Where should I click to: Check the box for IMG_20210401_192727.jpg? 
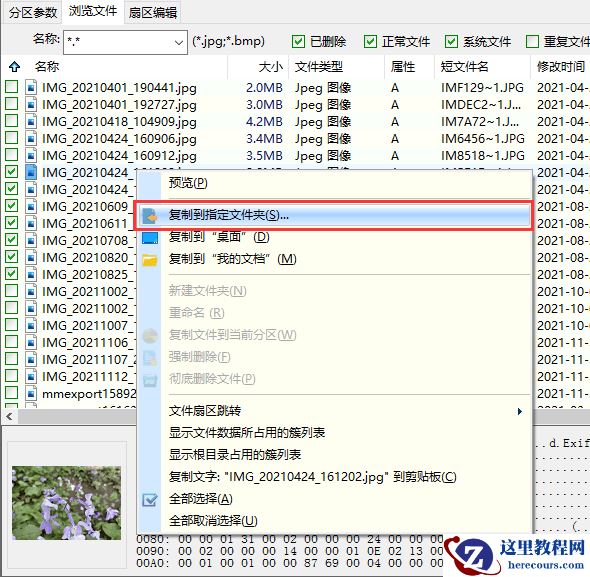point(12,104)
